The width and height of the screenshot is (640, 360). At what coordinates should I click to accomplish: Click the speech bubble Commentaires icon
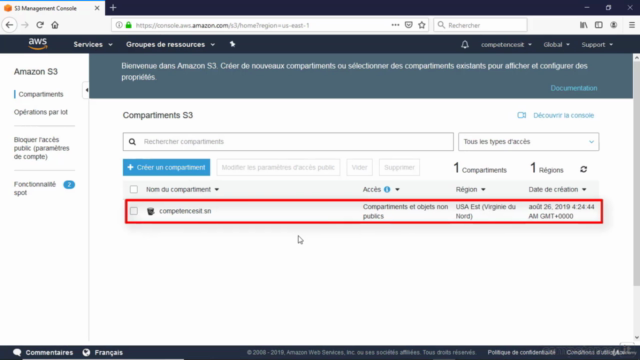pos(17,352)
